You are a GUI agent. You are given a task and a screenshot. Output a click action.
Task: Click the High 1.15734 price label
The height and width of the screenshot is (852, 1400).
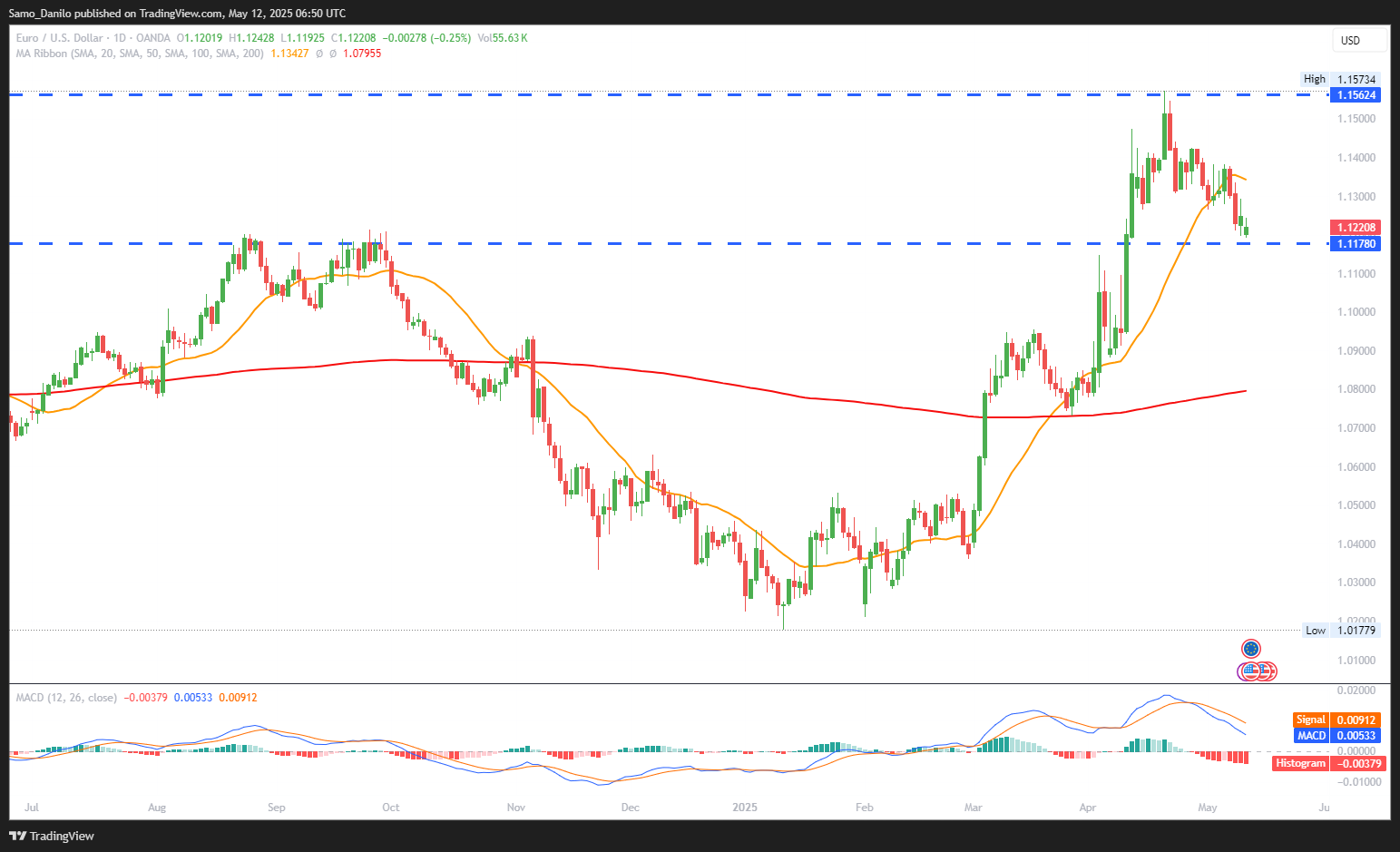point(1340,79)
